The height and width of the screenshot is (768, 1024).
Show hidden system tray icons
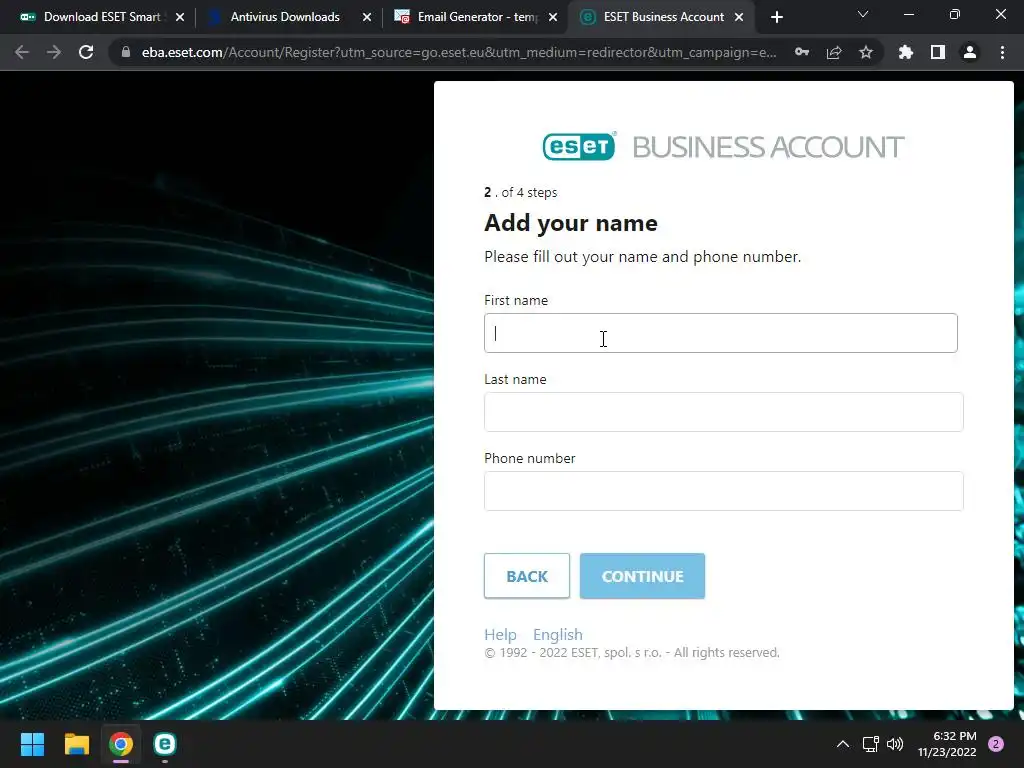[x=843, y=744]
